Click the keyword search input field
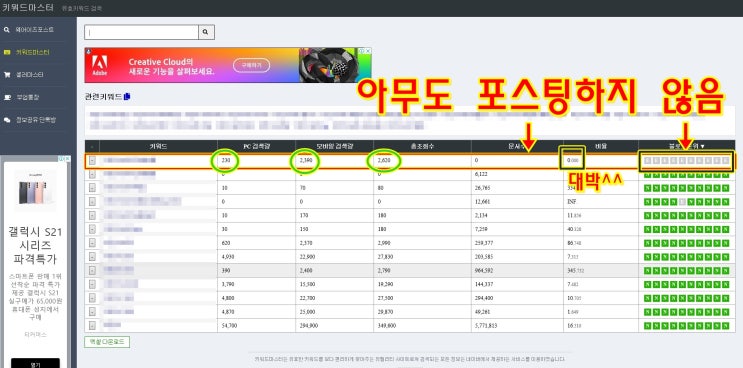743x368 pixels. (141, 32)
